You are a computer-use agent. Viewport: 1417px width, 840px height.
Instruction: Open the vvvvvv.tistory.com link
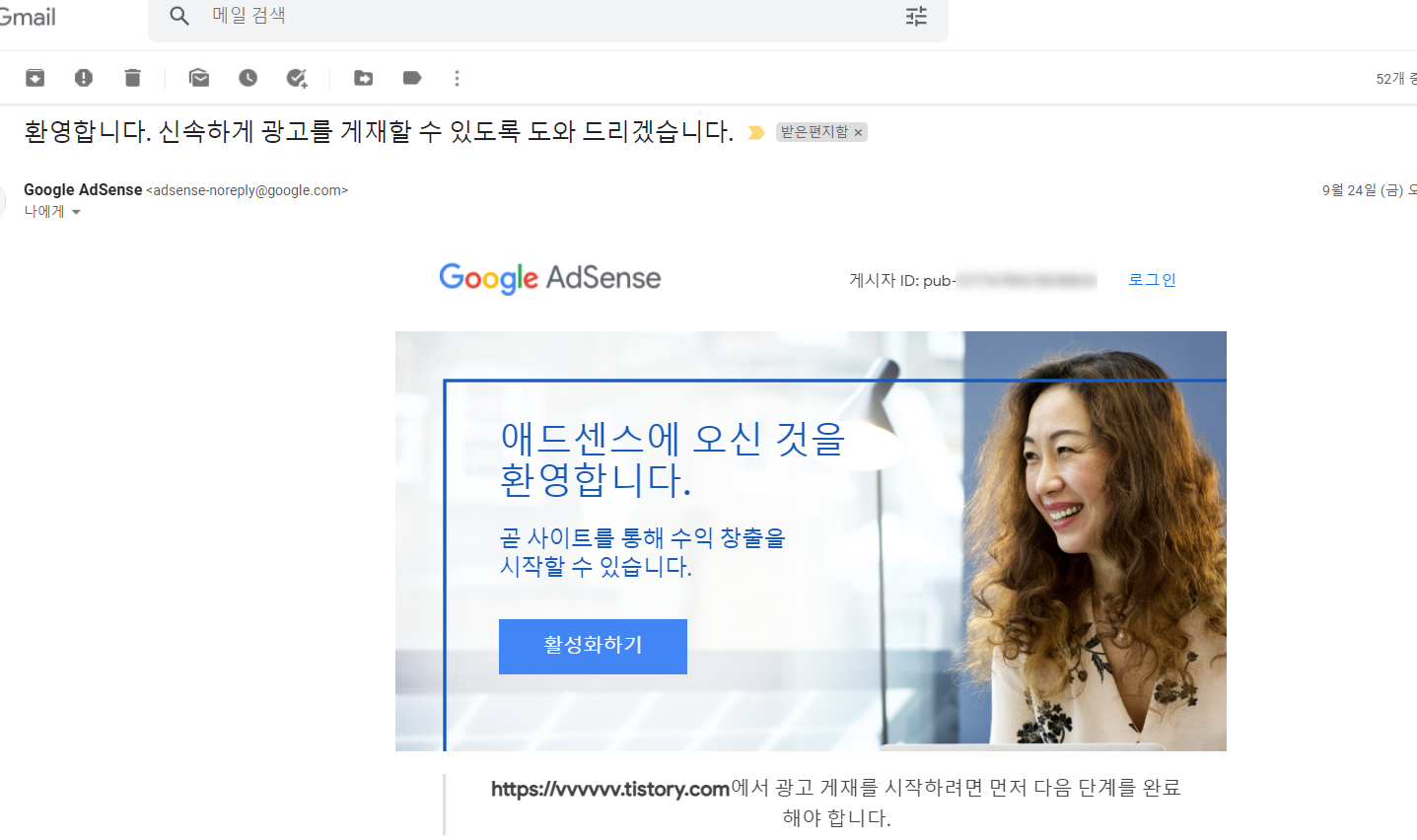610,789
